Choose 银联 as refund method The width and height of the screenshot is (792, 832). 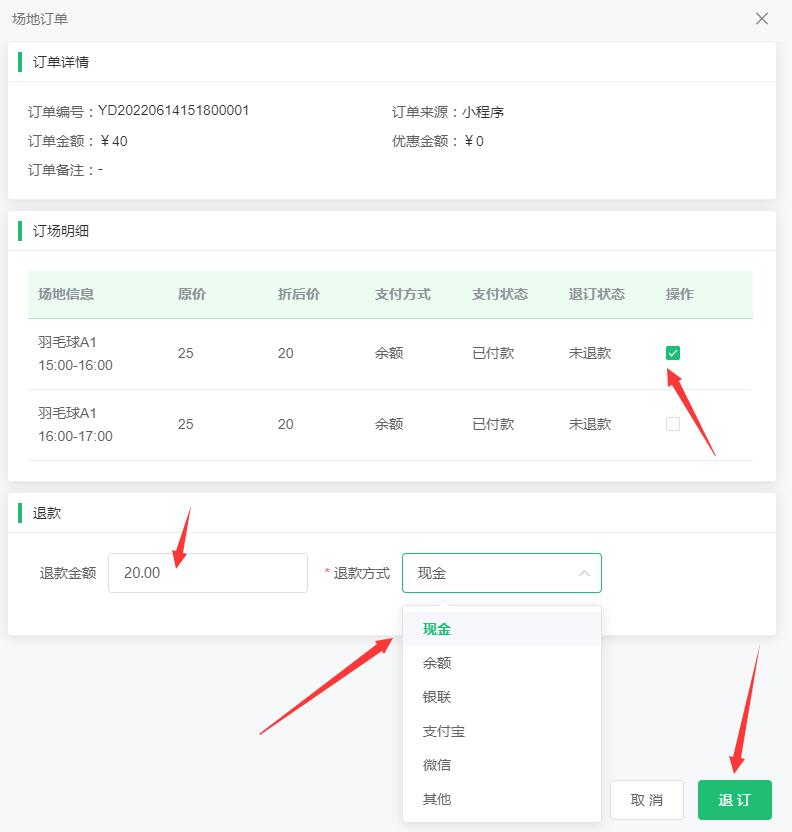tap(437, 697)
